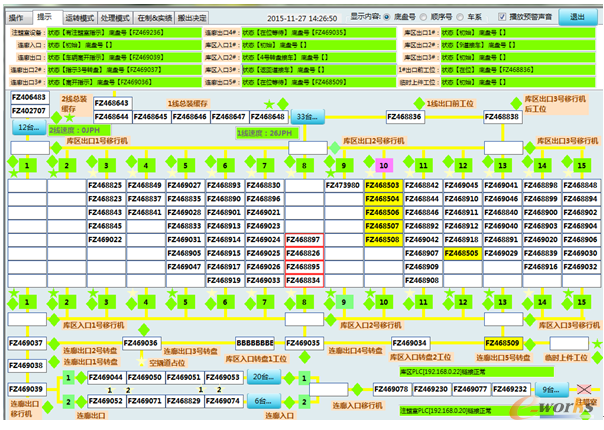
Task: Select the 底盘号 display radio button
Action: click(x=387, y=17)
